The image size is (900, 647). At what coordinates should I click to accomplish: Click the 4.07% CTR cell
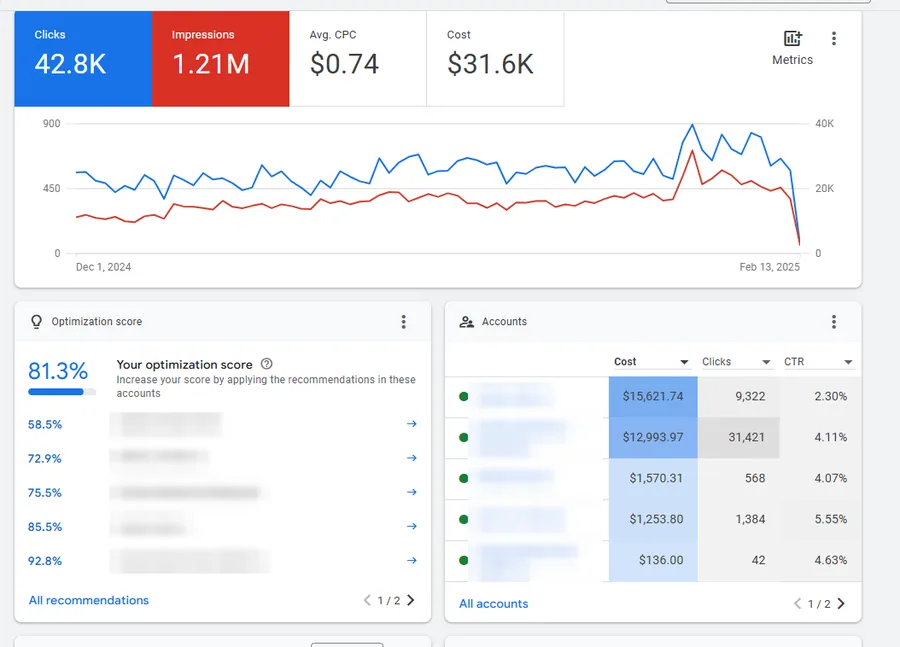coord(820,478)
